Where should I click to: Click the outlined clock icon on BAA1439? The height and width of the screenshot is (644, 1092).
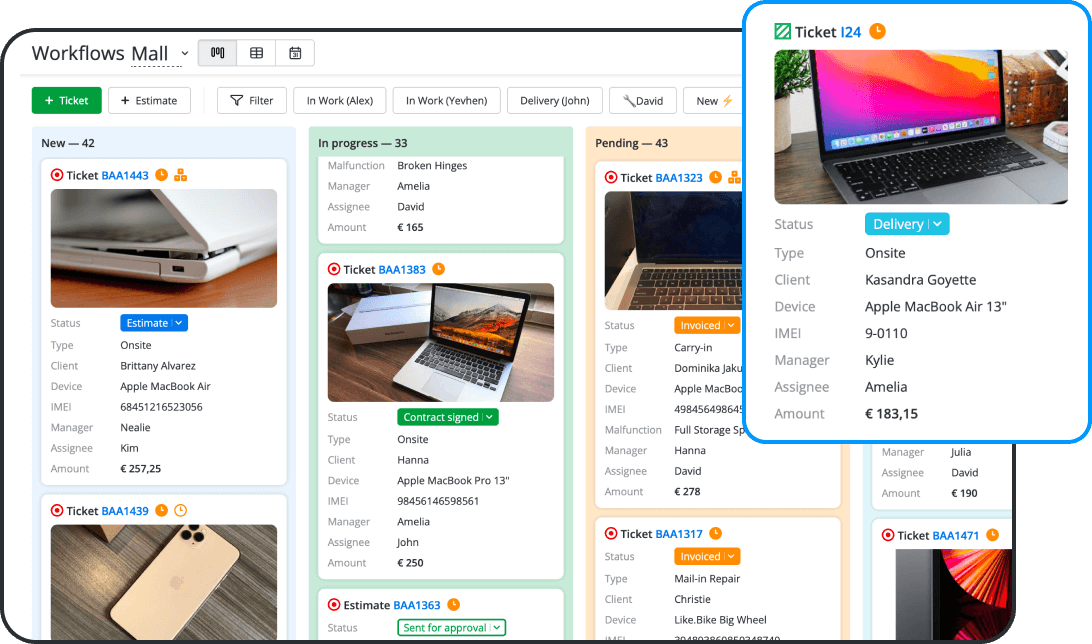(181, 511)
